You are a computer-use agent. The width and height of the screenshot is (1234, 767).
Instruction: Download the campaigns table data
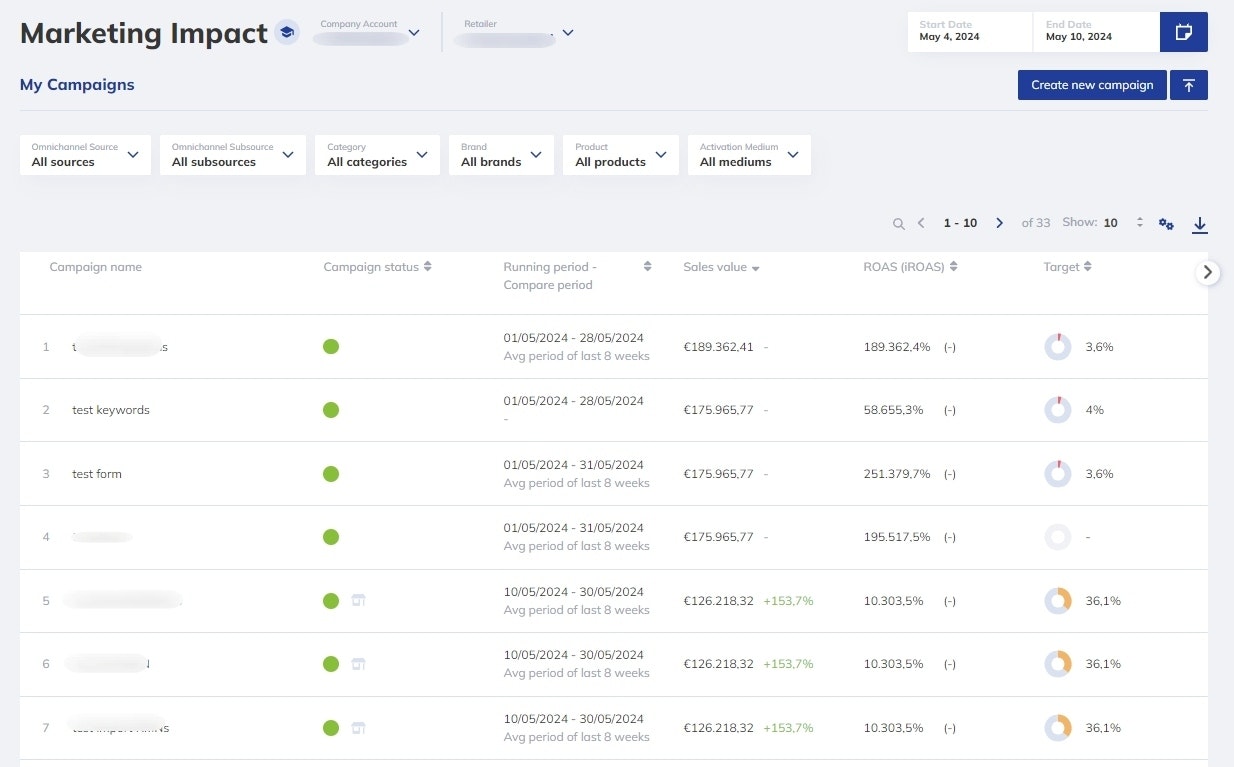coord(1200,224)
